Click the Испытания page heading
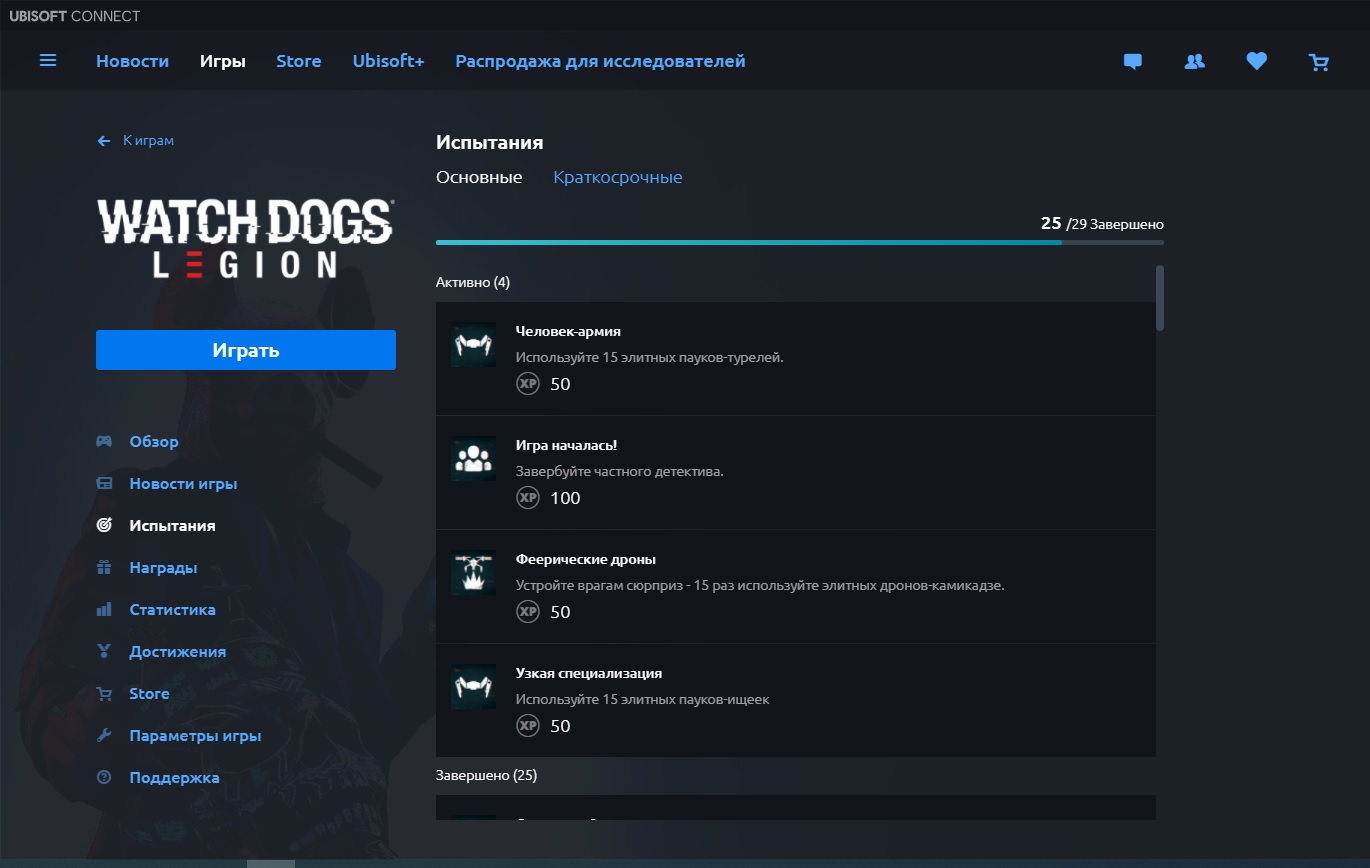Screen dimensions: 1370x868 click(490, 143)
